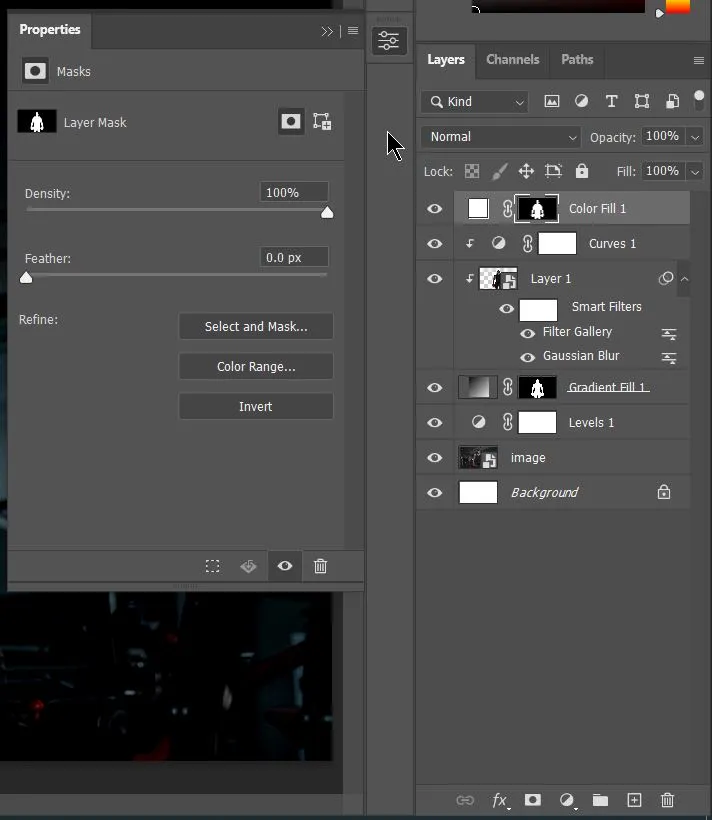The image size is (712, 820).
Task: Filter layers by shape layers
Action: (642, 101)
